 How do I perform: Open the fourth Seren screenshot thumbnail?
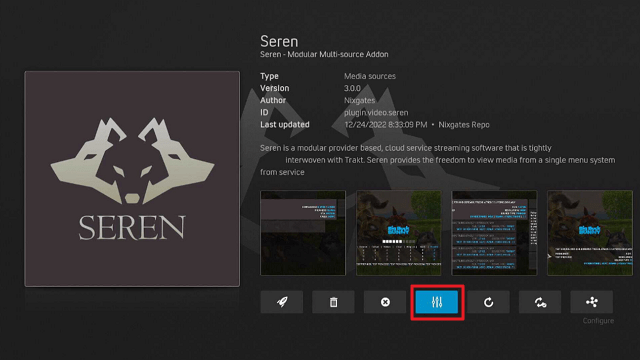pyautogui.click(x=590, y=233)
